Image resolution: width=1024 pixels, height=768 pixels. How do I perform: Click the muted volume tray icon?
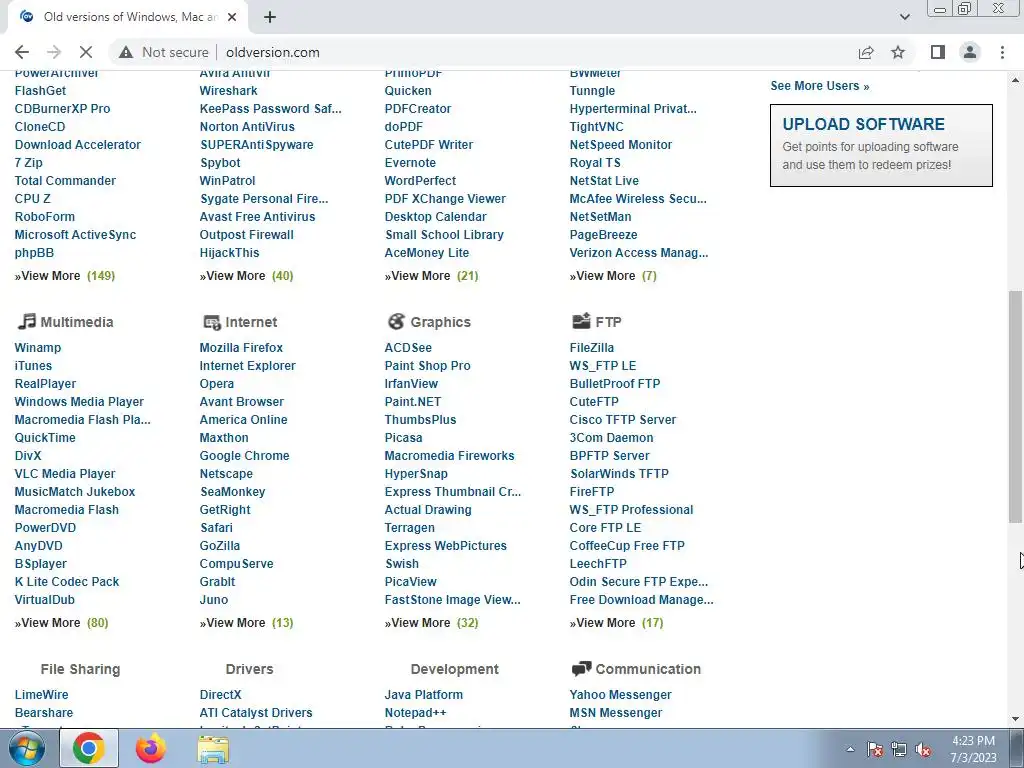923,749
